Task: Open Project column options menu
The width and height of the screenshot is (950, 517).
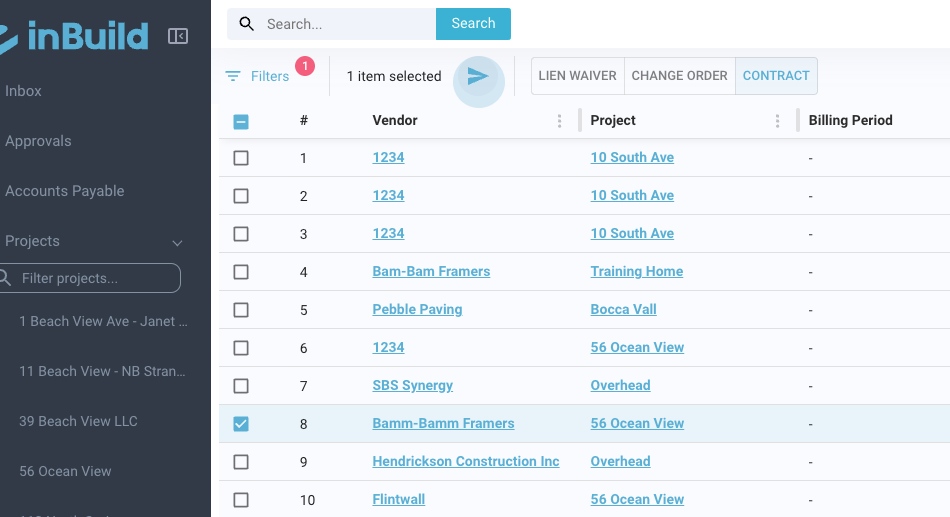Action: click(x=777, y=121)
